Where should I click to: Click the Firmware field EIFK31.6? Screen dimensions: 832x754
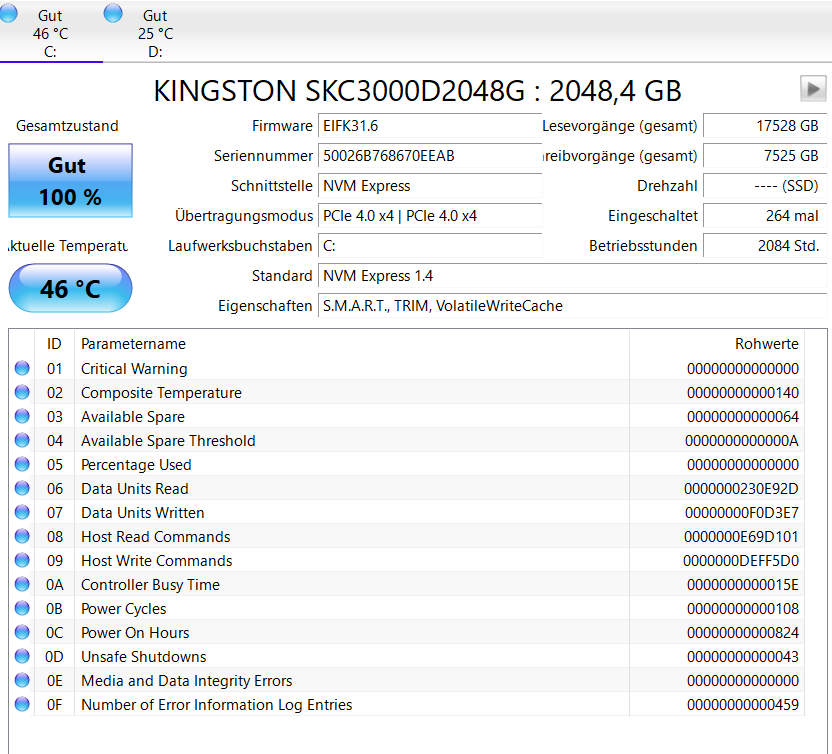(x=430, y=126)
